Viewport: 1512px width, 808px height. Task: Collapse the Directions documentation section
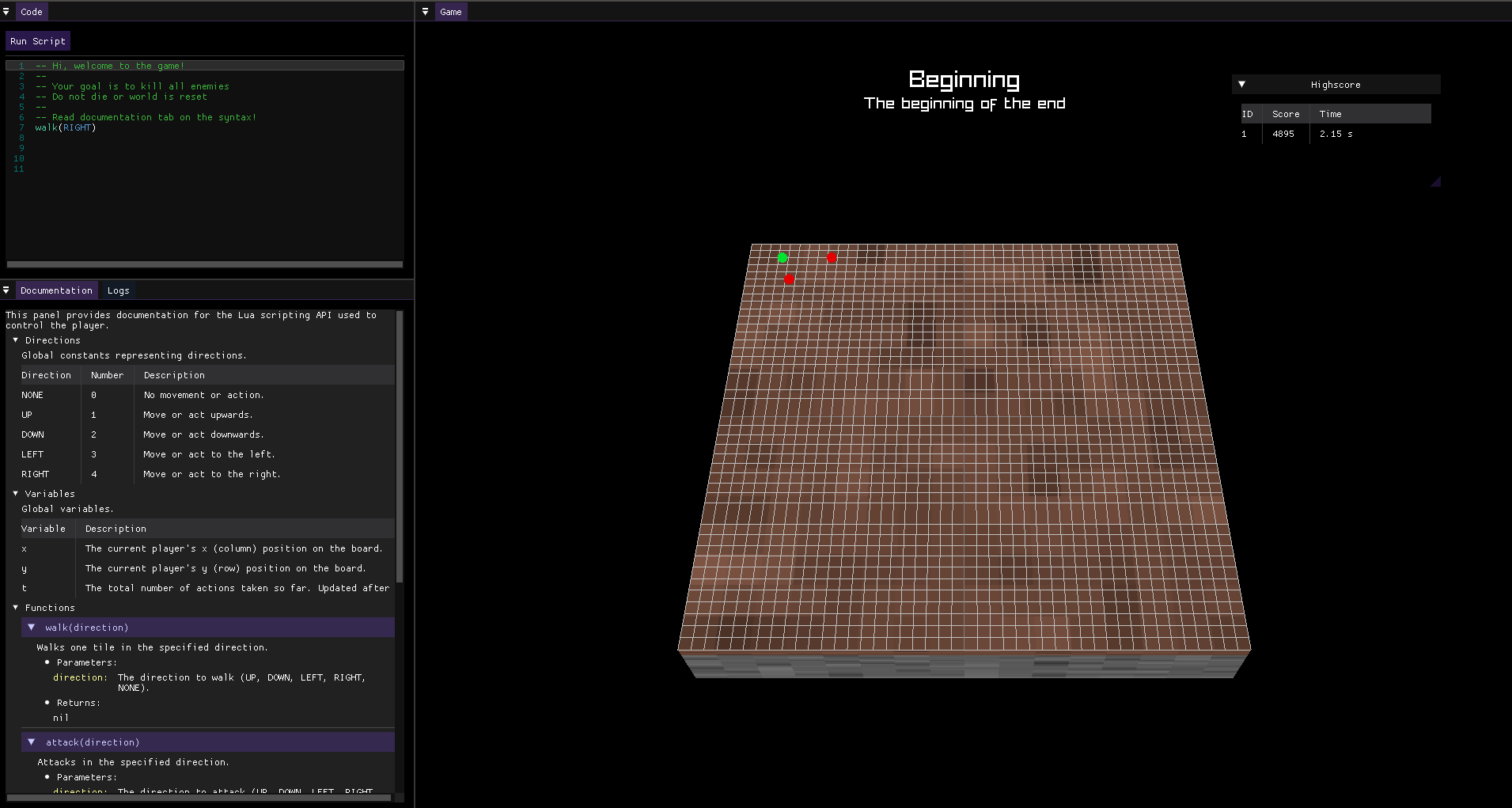[x=14, y=340]
